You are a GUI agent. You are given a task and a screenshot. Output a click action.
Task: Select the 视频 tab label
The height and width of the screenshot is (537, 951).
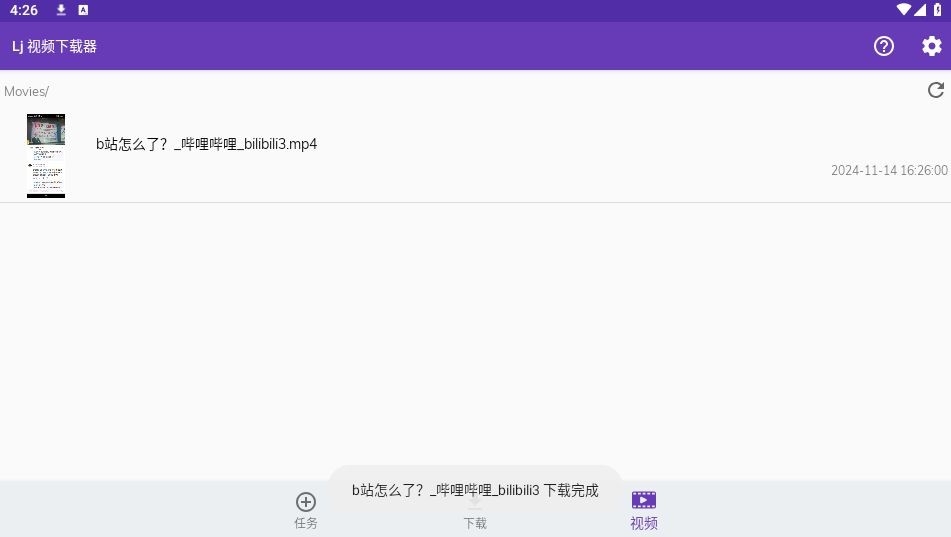644,523
